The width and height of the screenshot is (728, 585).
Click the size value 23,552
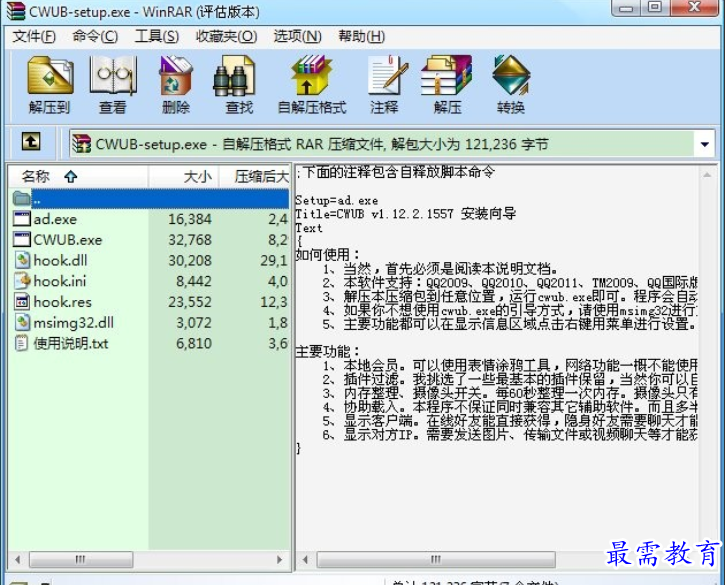[x=190, y=302]
